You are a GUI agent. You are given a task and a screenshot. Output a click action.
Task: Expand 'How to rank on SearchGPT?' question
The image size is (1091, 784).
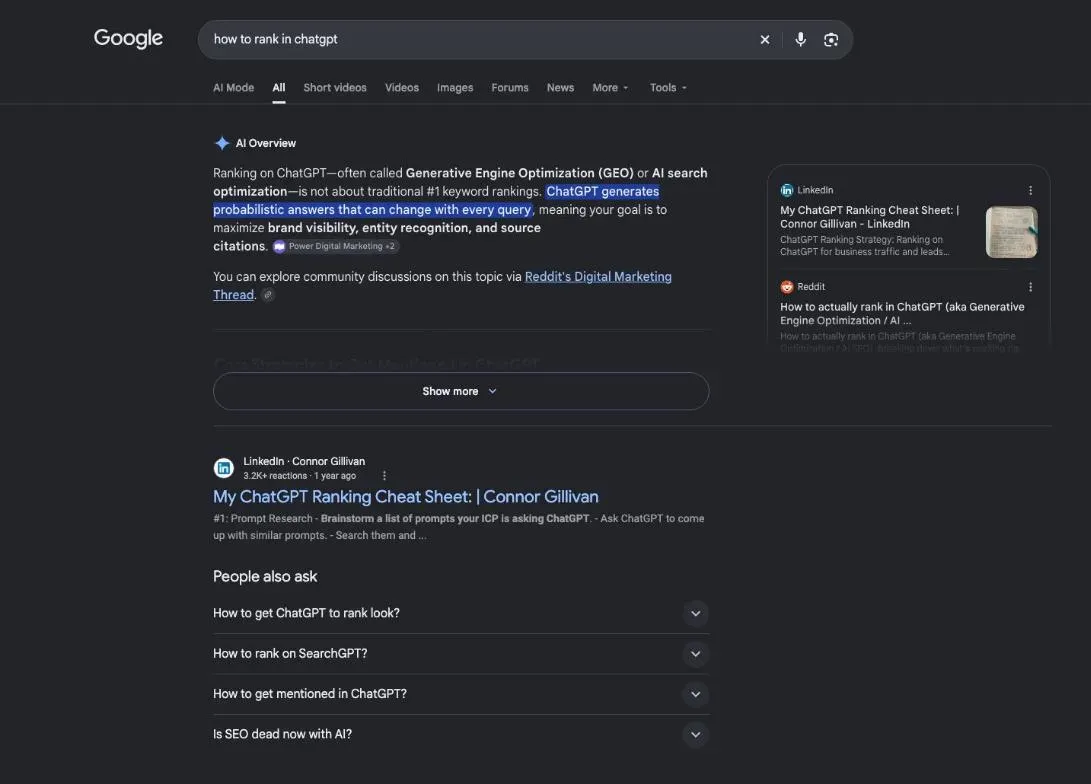(x=461, y=654)
